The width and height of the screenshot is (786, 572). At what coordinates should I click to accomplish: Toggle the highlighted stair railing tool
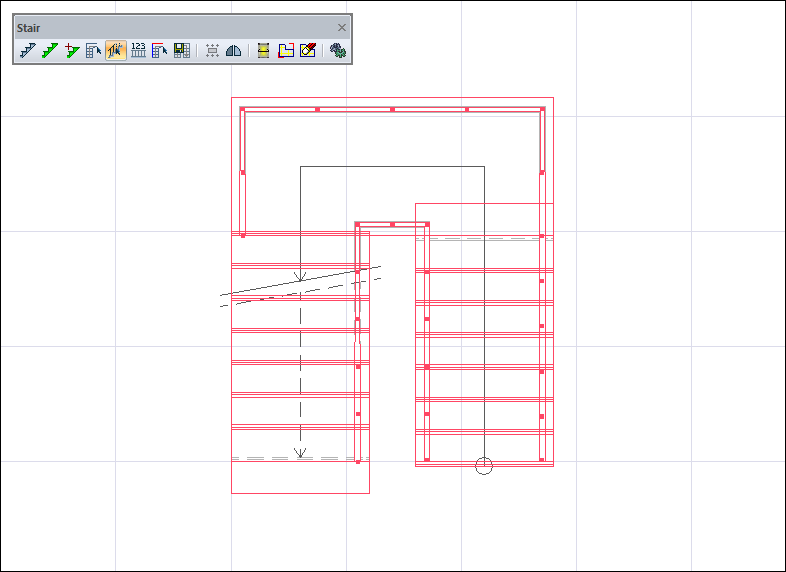coord(115,50)
